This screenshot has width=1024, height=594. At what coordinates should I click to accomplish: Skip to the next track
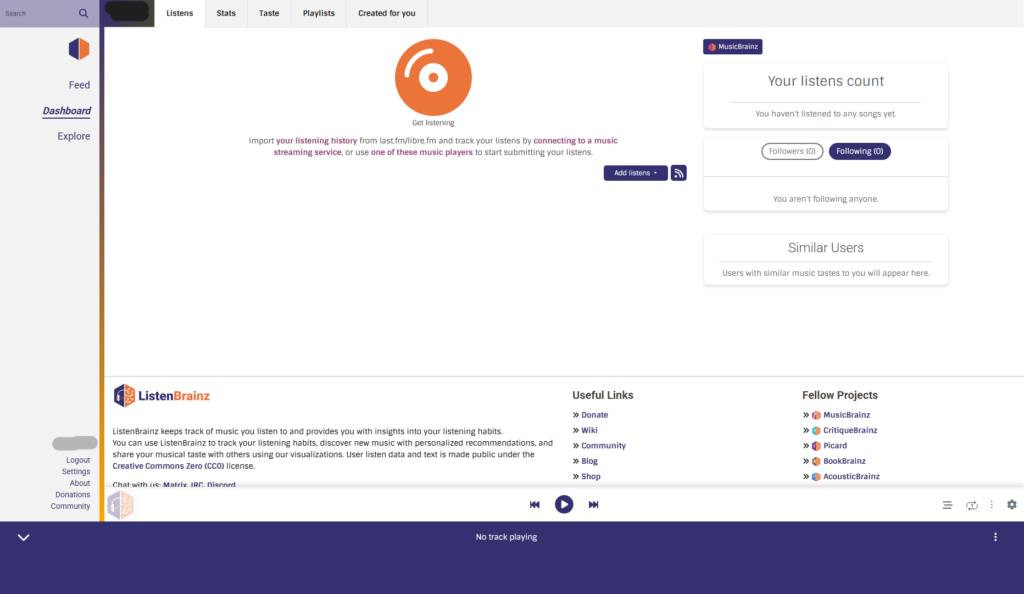tap(593, 505)
